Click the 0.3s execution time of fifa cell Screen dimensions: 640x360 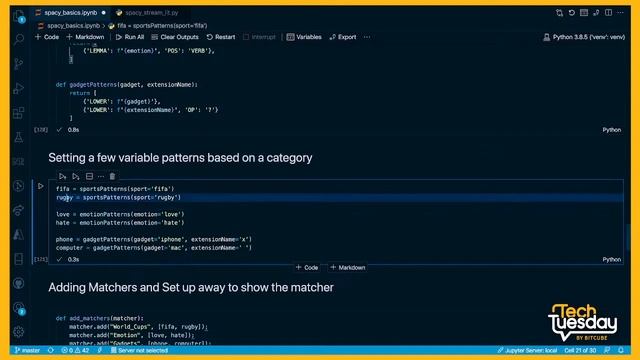click(x=73, y=260)
